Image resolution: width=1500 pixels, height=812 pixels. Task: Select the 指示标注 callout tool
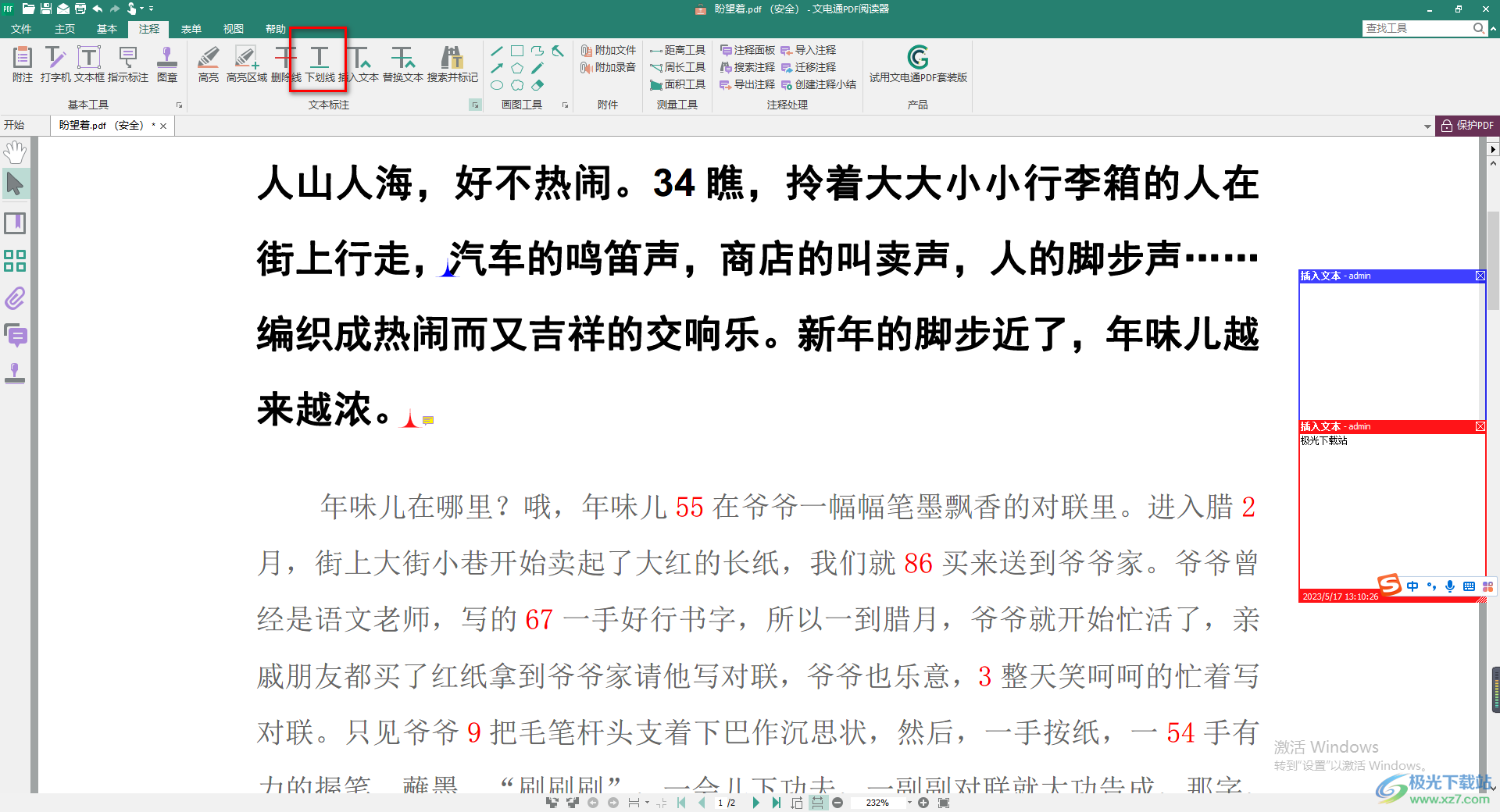tap(128, 63)
